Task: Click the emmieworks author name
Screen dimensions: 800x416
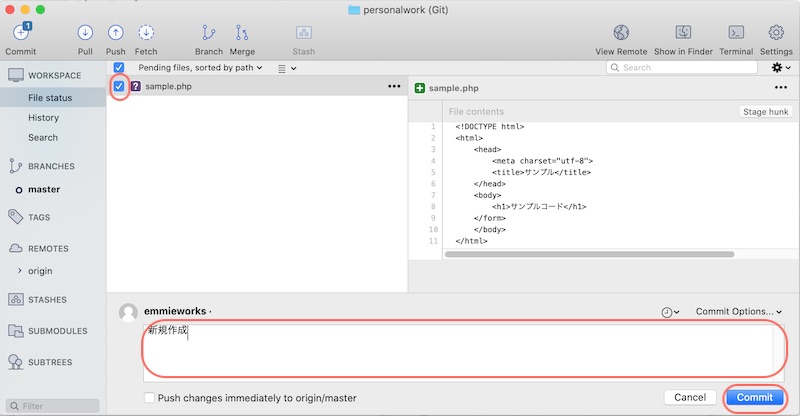Action: tap(175, 311)
